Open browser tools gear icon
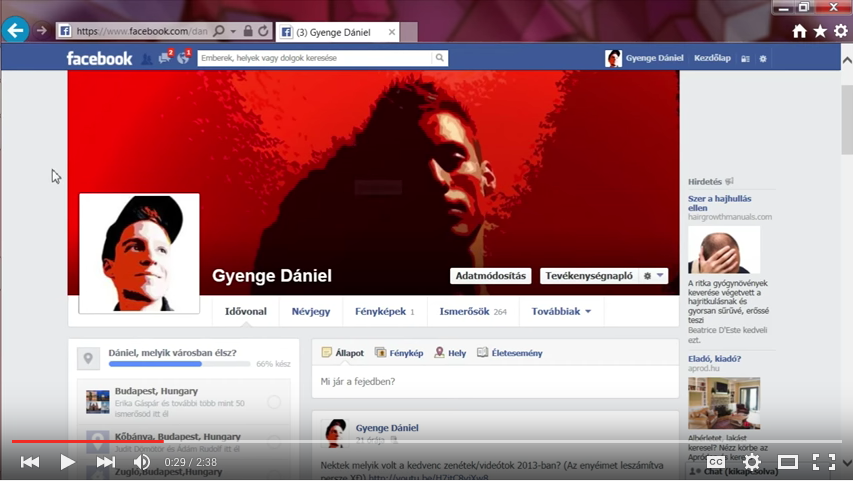 point(840,31)
